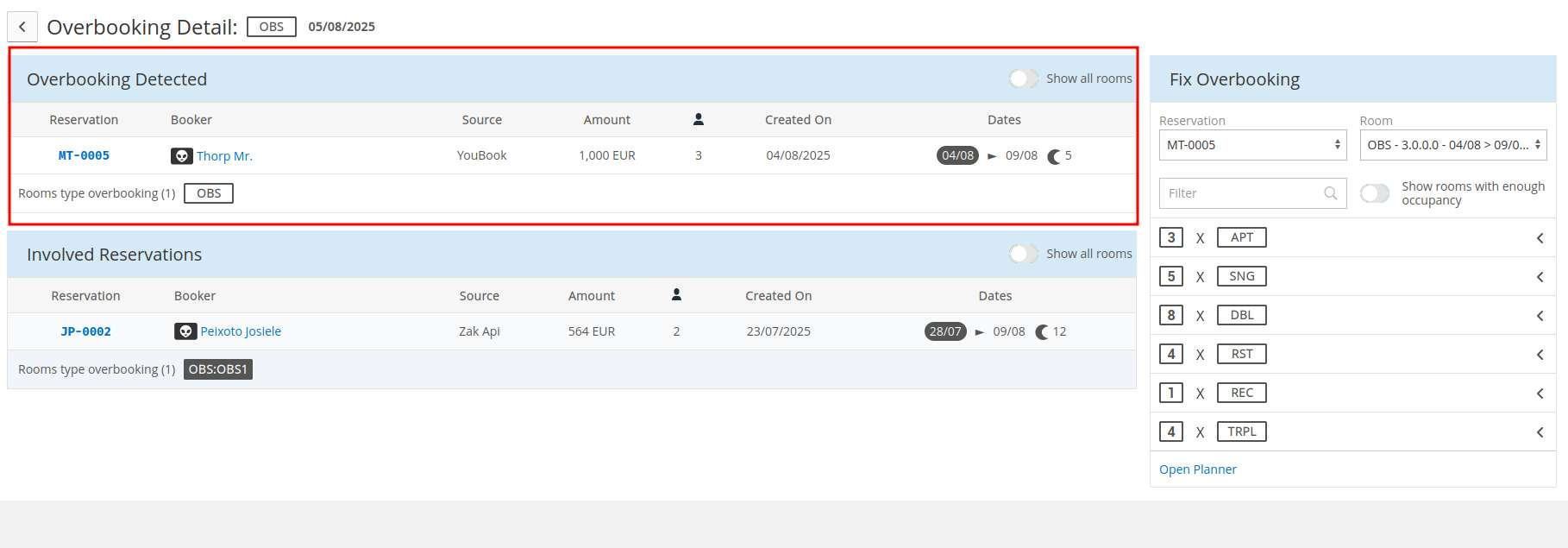Expand the SNG room type row
1568x548 pixels.
tap(1540, 277)
